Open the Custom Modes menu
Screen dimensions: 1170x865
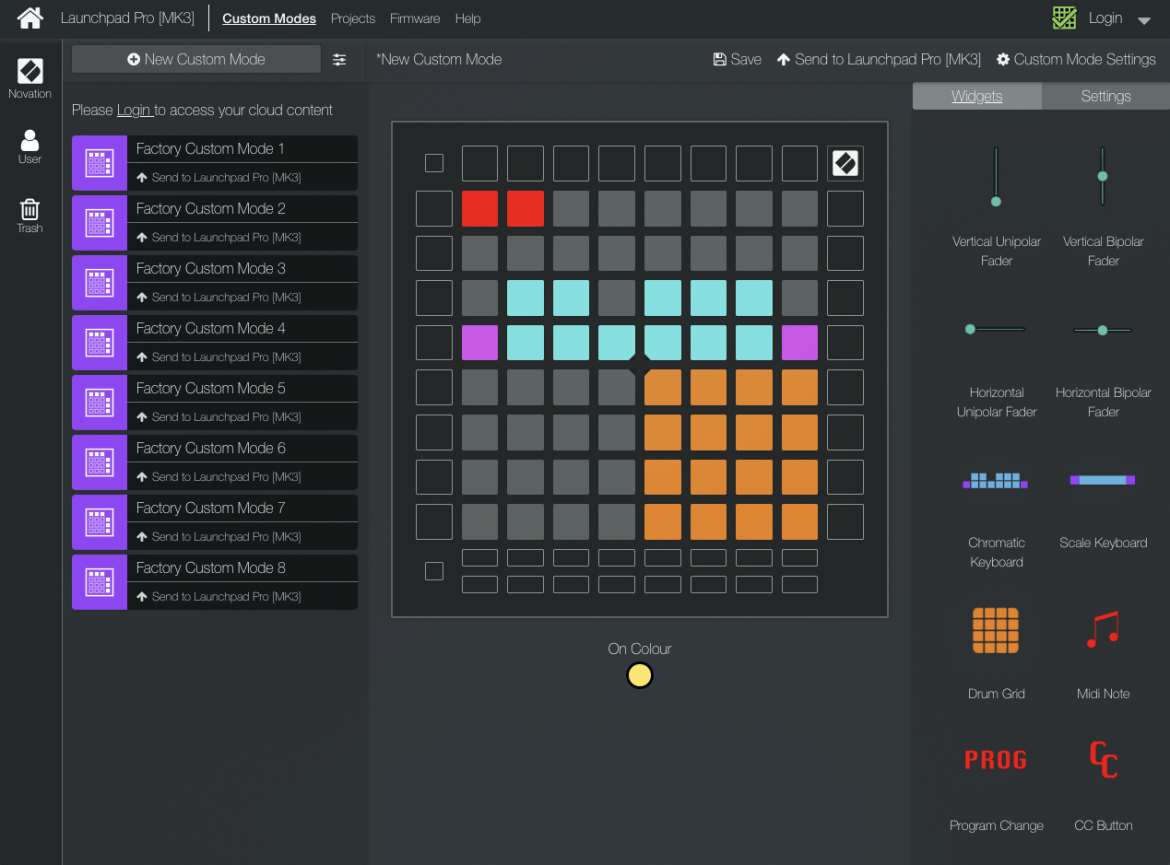[269, 19]
